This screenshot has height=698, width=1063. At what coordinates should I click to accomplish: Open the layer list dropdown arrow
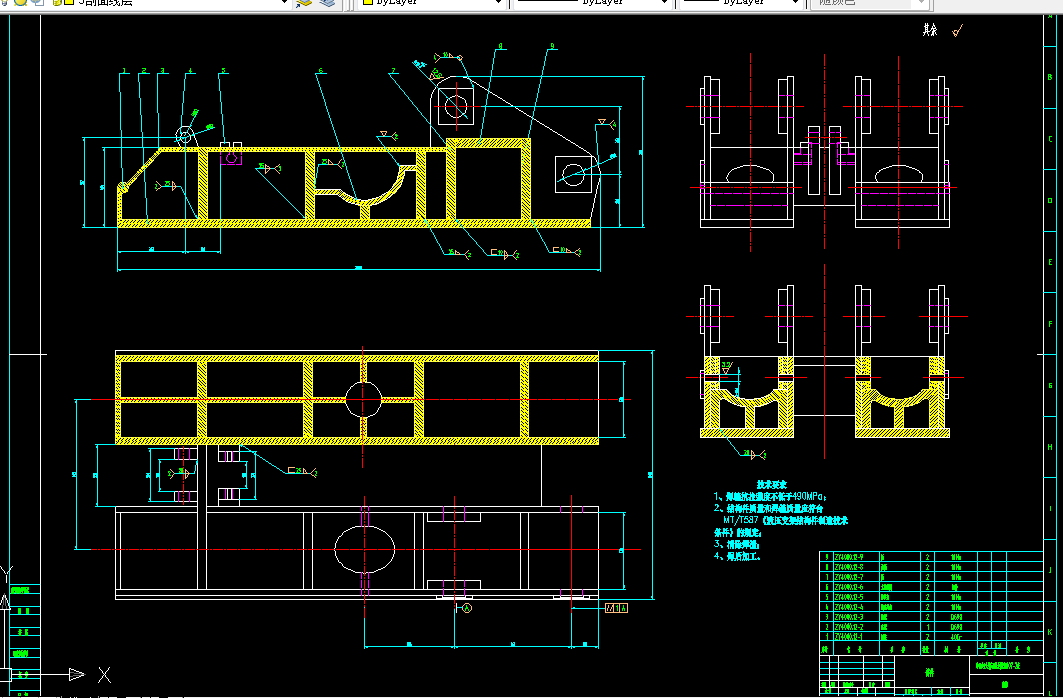(x=285, y=3)
